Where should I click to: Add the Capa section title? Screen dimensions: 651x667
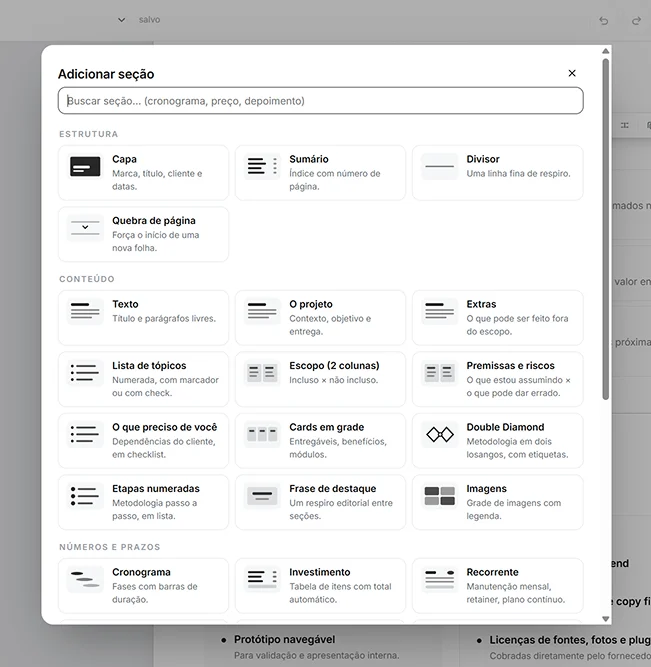(124, 159)
